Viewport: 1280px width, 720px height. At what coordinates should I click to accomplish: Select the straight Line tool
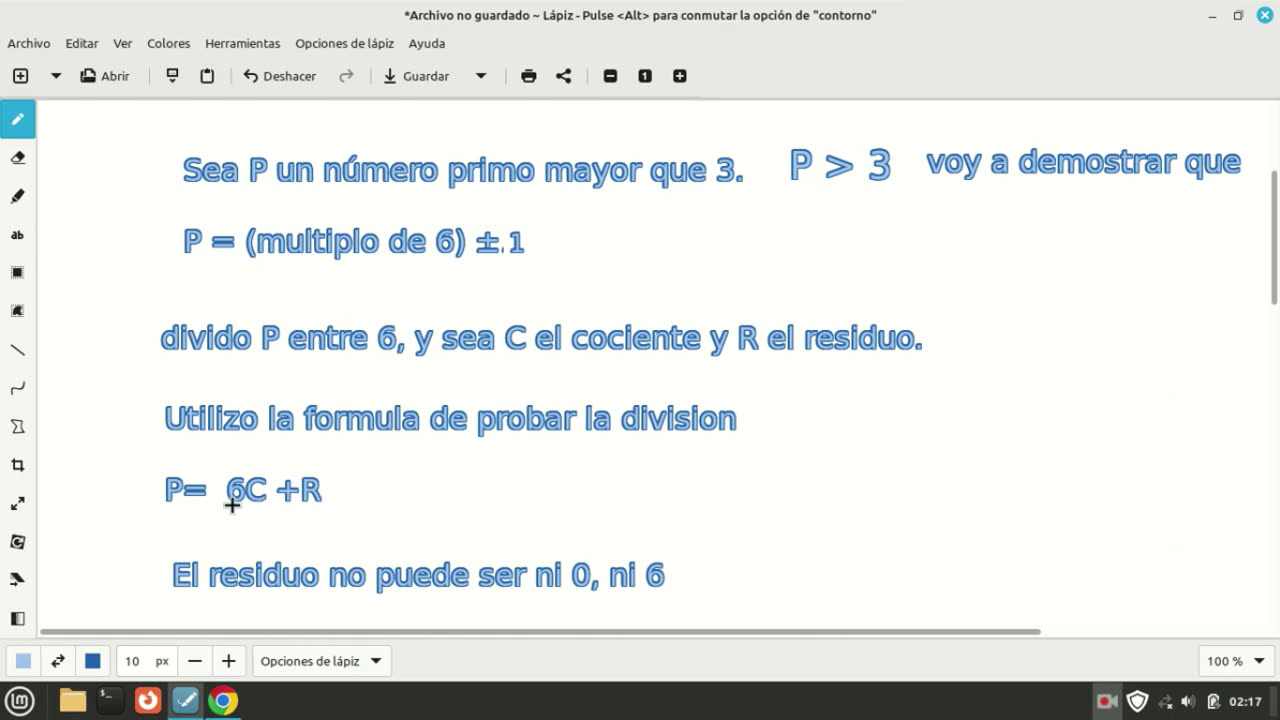pyautogui.click(x=18, y=350)
